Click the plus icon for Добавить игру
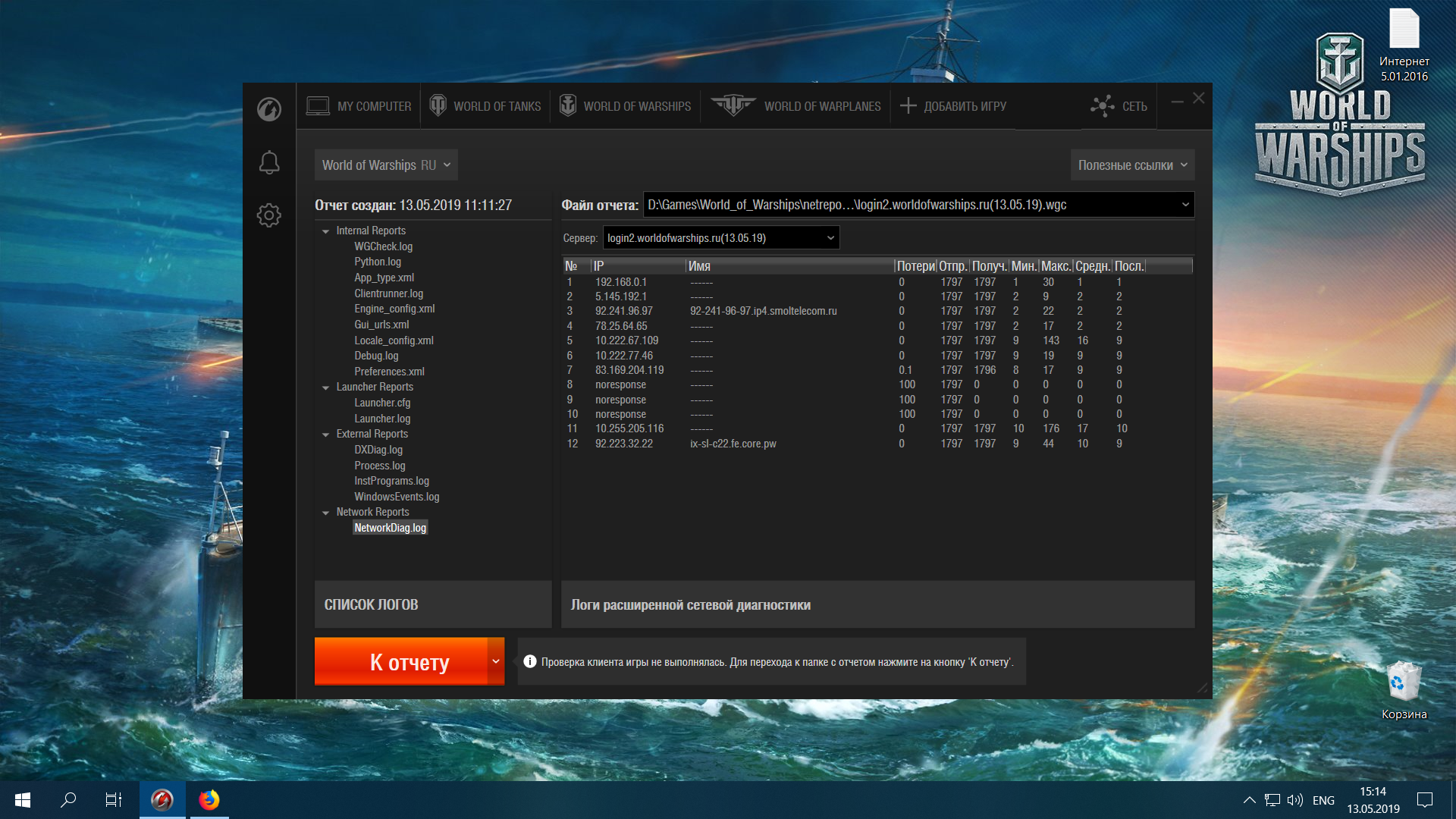The height and width of the screenshot is (819, 1456). [x=908, y=106]
